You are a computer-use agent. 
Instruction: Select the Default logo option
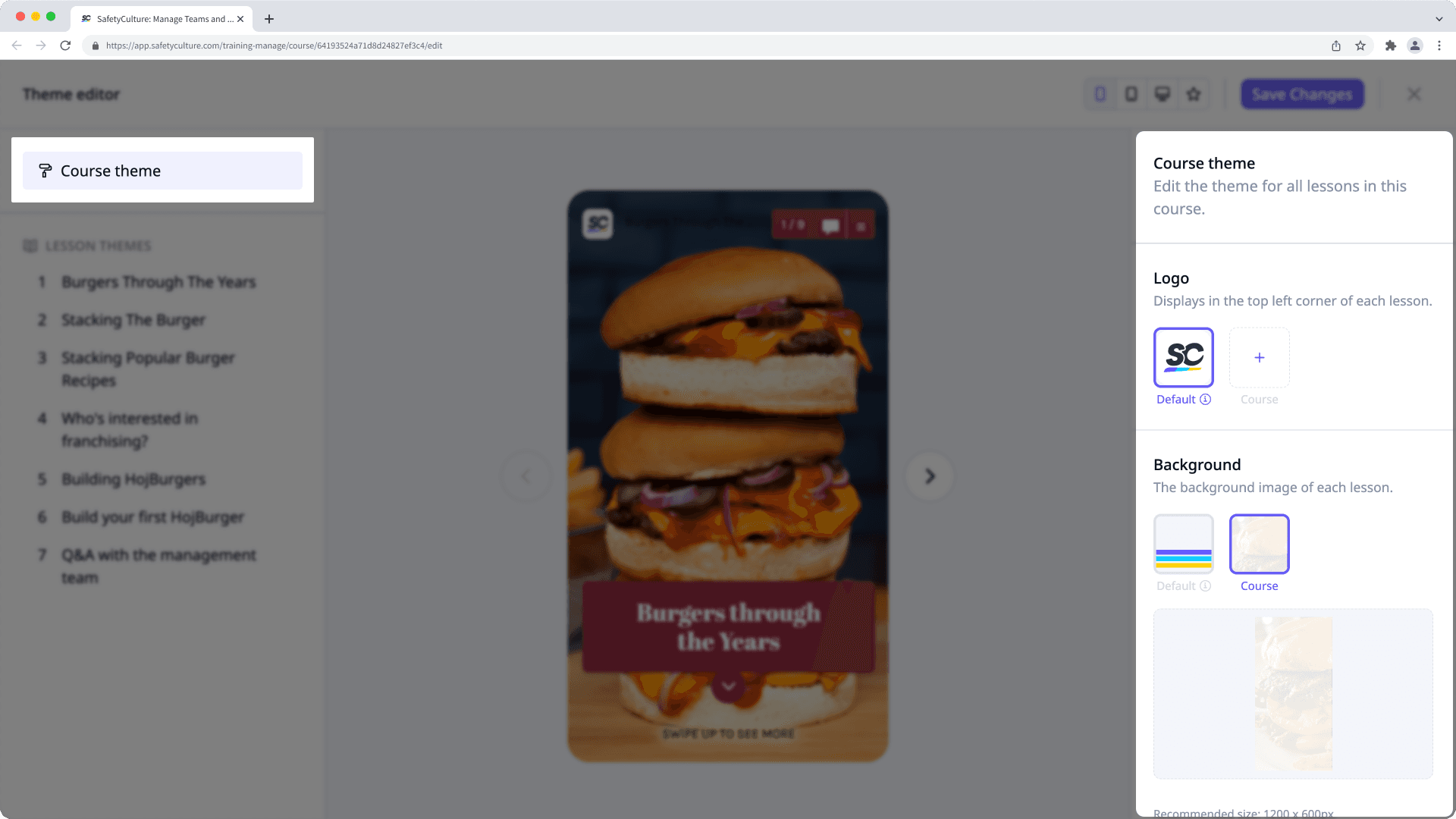[1184, 357]
